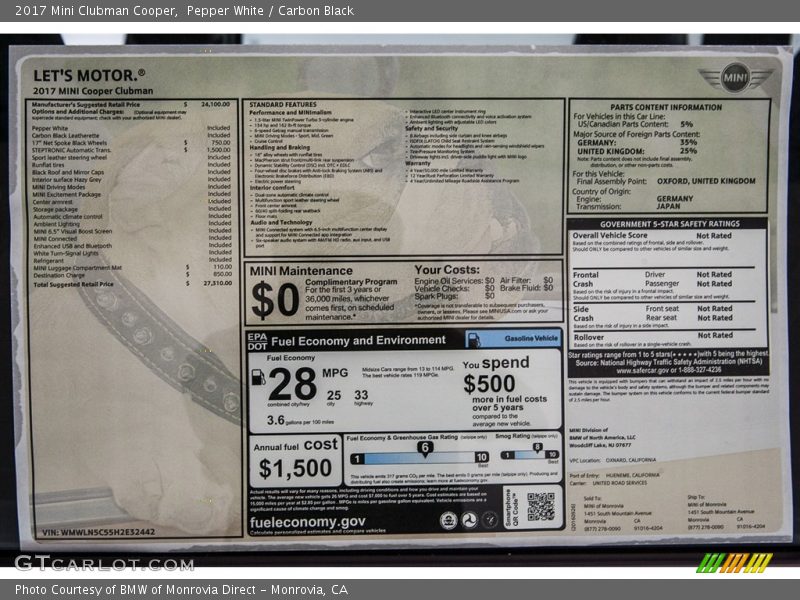Screen dimensions: 800x600
Task: Click the 'Interior comfort' heading
Action: pos(272,188)
